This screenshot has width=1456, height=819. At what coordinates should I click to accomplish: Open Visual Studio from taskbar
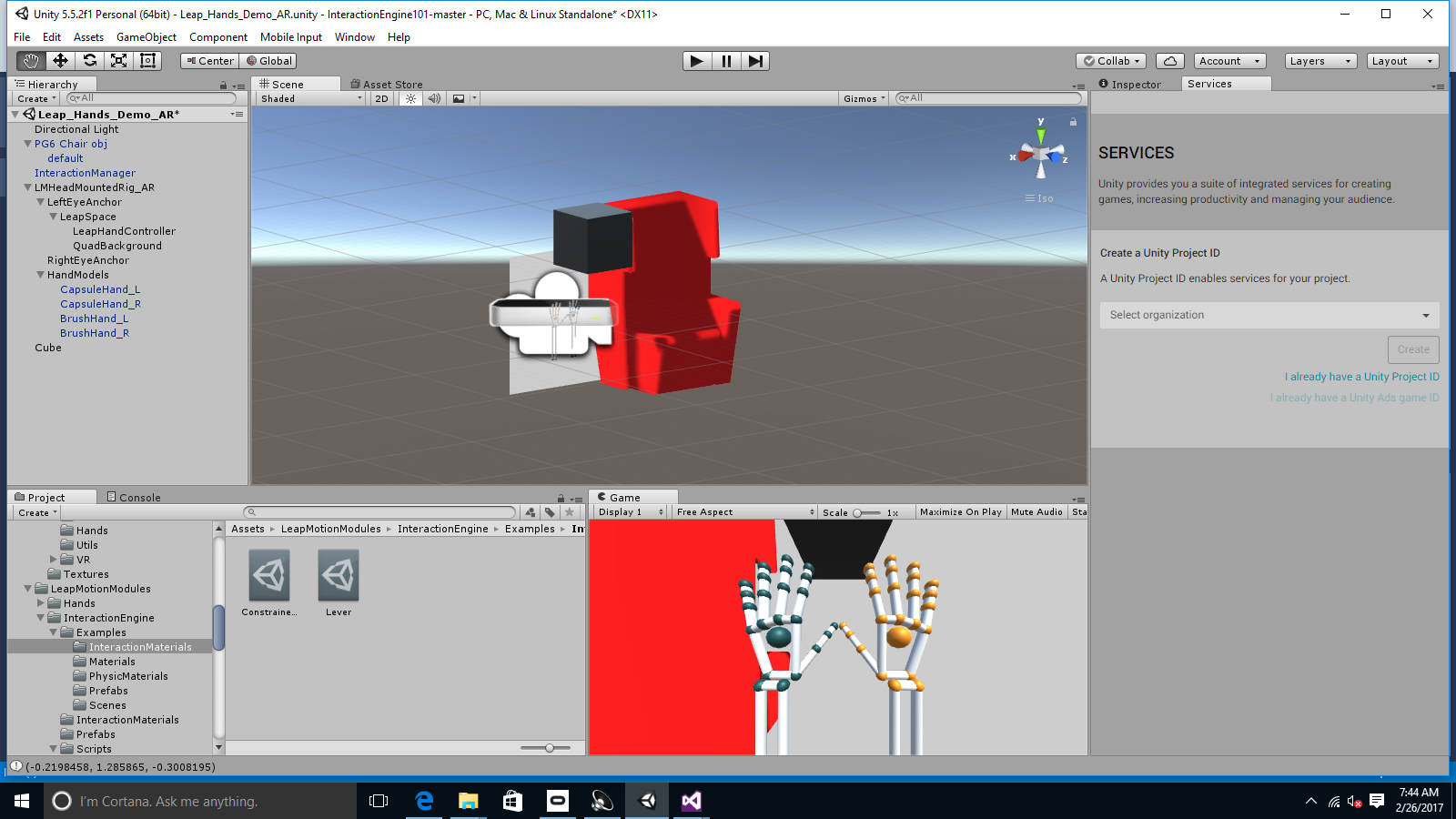coord(692,801)
